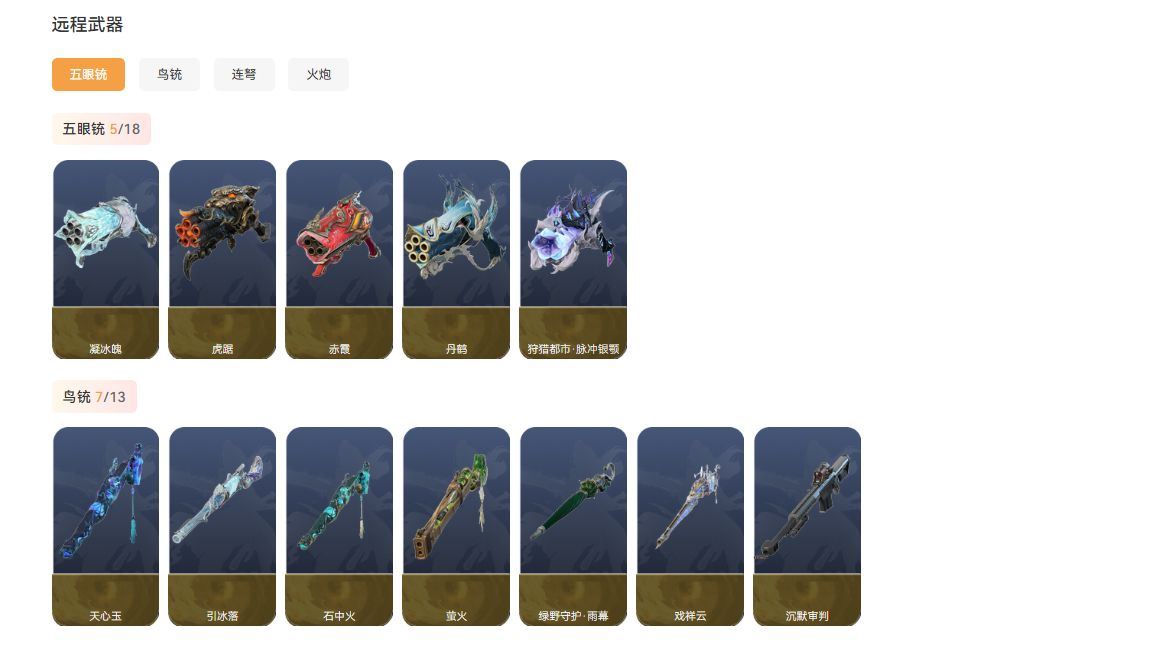The height and width of the screenshot is (646, 1149).
Task: Select the 虎踞 weapon skin
Action: click(x=222, y=259)
